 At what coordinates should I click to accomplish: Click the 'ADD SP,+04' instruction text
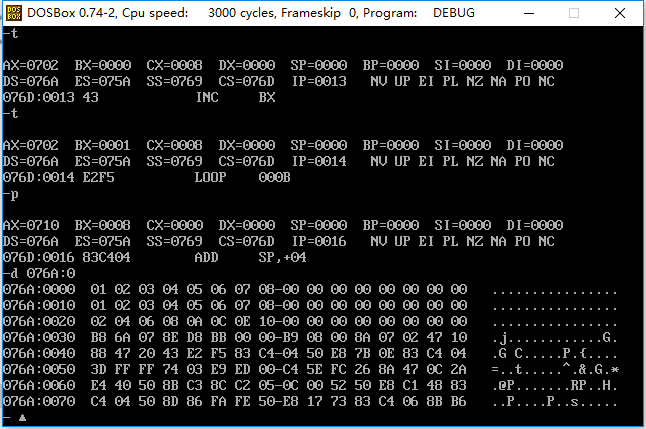[250, 257]
